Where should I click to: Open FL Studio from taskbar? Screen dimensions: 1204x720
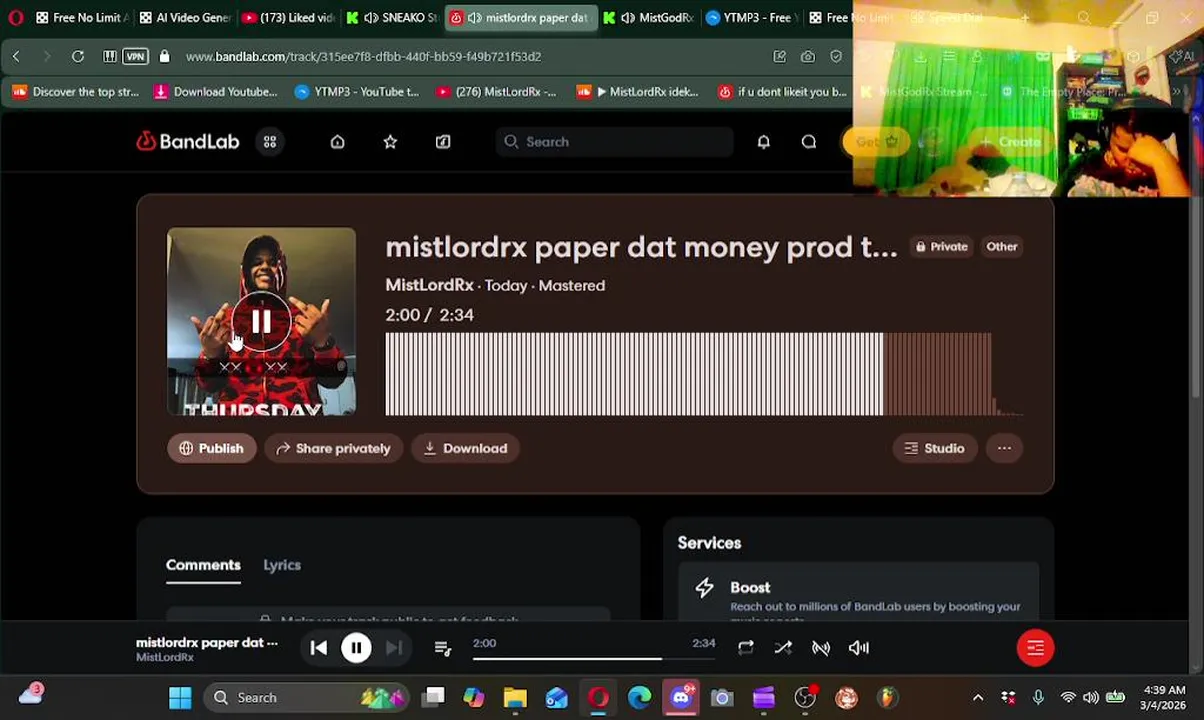(887, 697)
